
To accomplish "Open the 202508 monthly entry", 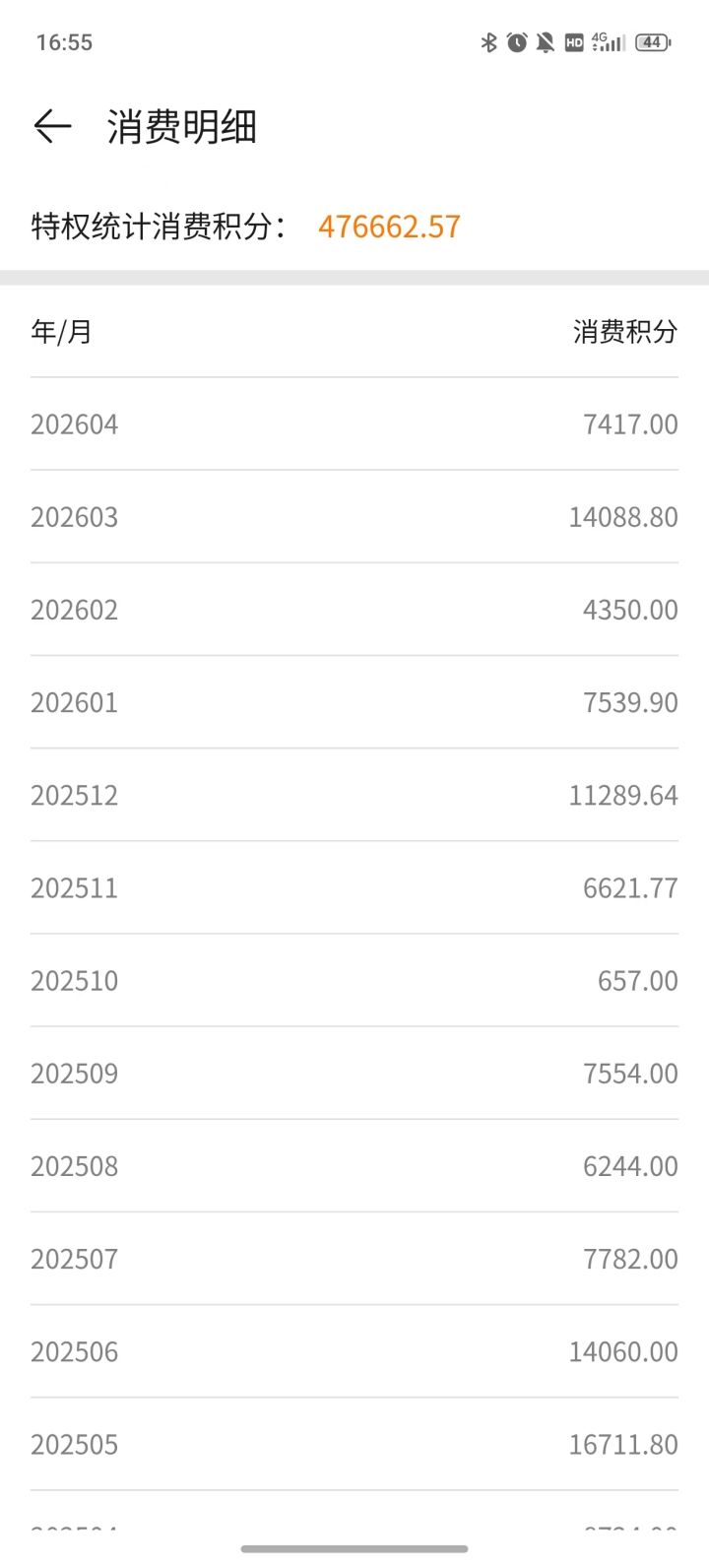I will coord(354,1166).
